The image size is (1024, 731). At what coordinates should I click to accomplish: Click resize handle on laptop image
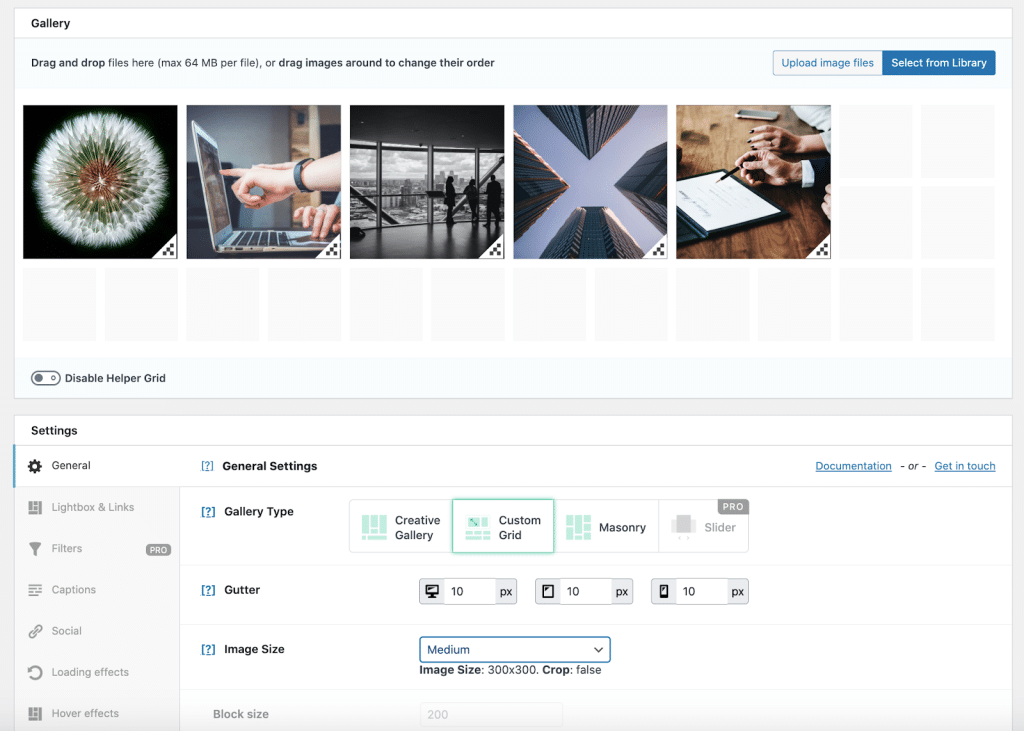pos(332,249)
